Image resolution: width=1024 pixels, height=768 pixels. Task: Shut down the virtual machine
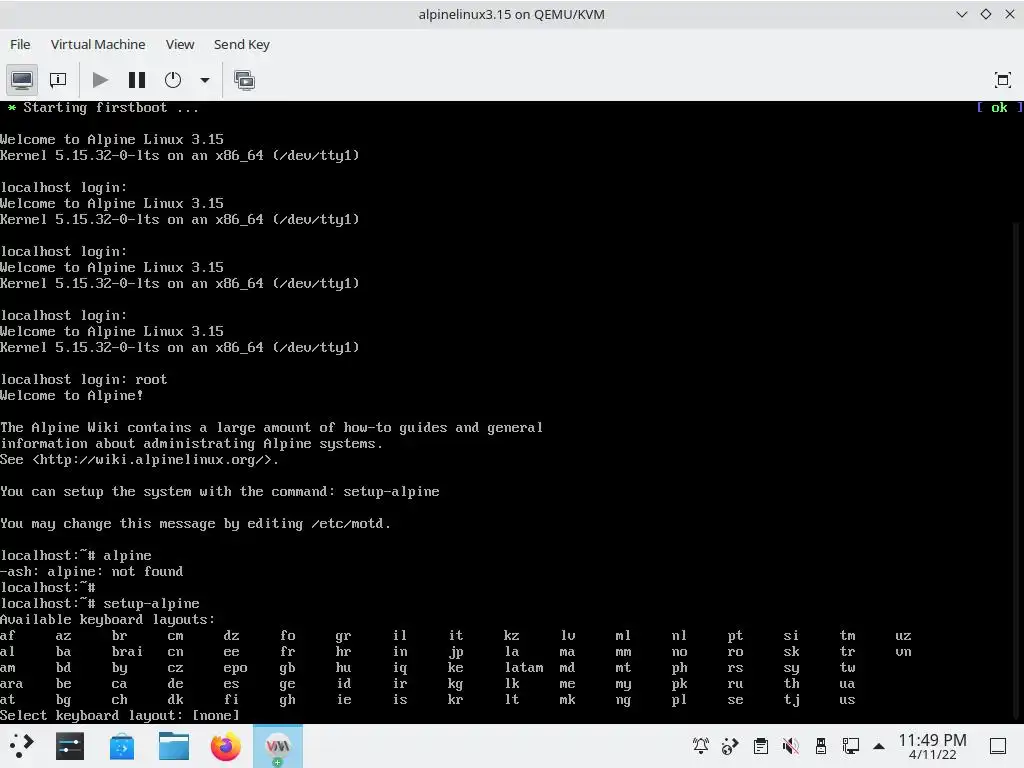click(173, 80)
